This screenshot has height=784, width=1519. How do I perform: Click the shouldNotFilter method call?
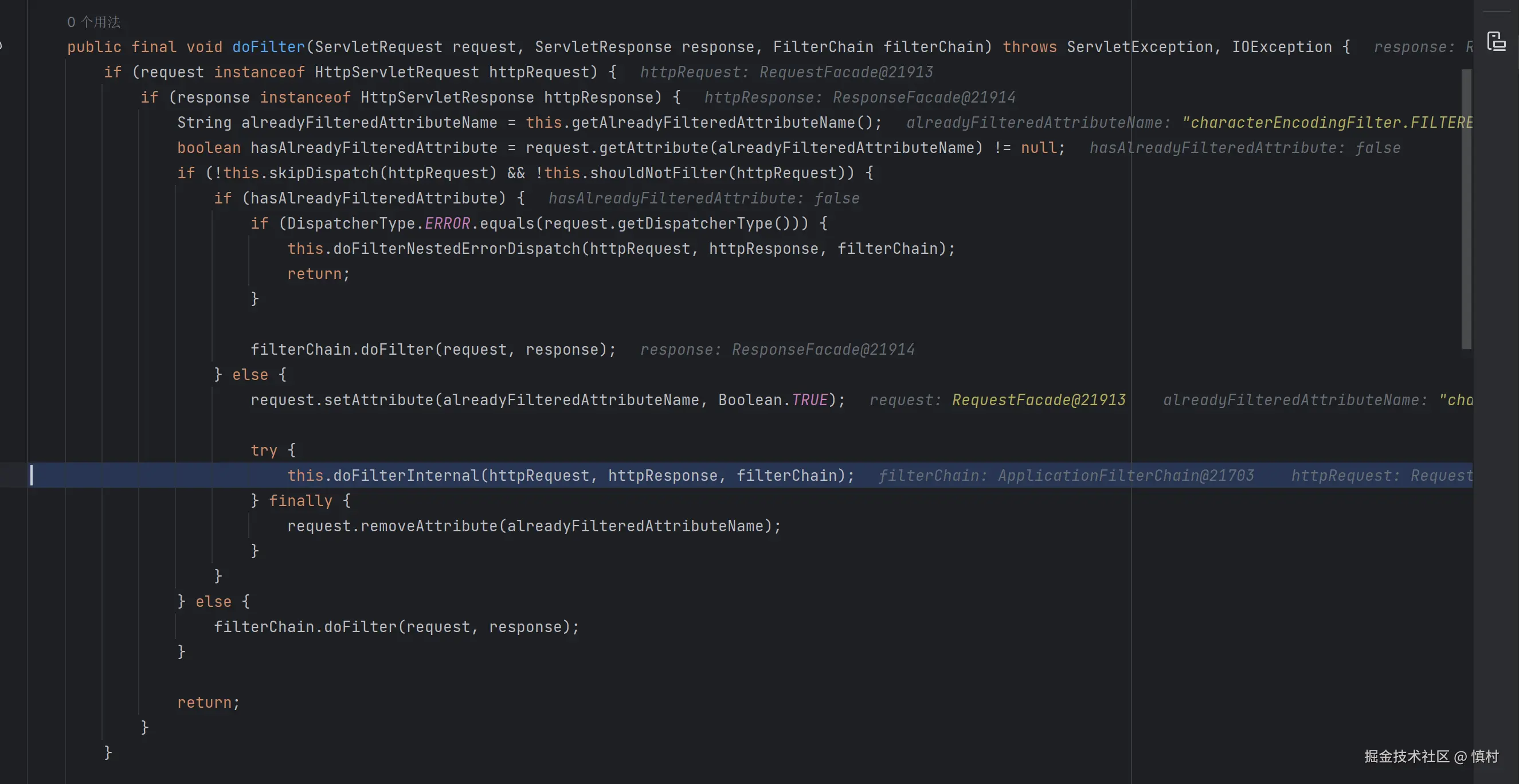(x=658, y=173)
